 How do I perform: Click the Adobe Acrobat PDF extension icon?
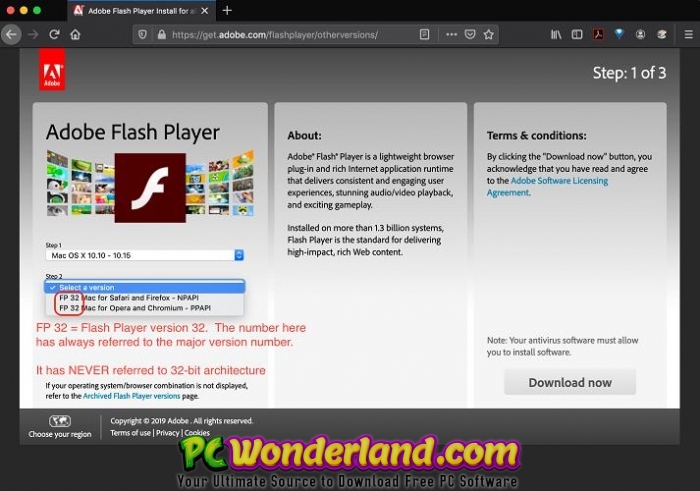coord(598,34)
